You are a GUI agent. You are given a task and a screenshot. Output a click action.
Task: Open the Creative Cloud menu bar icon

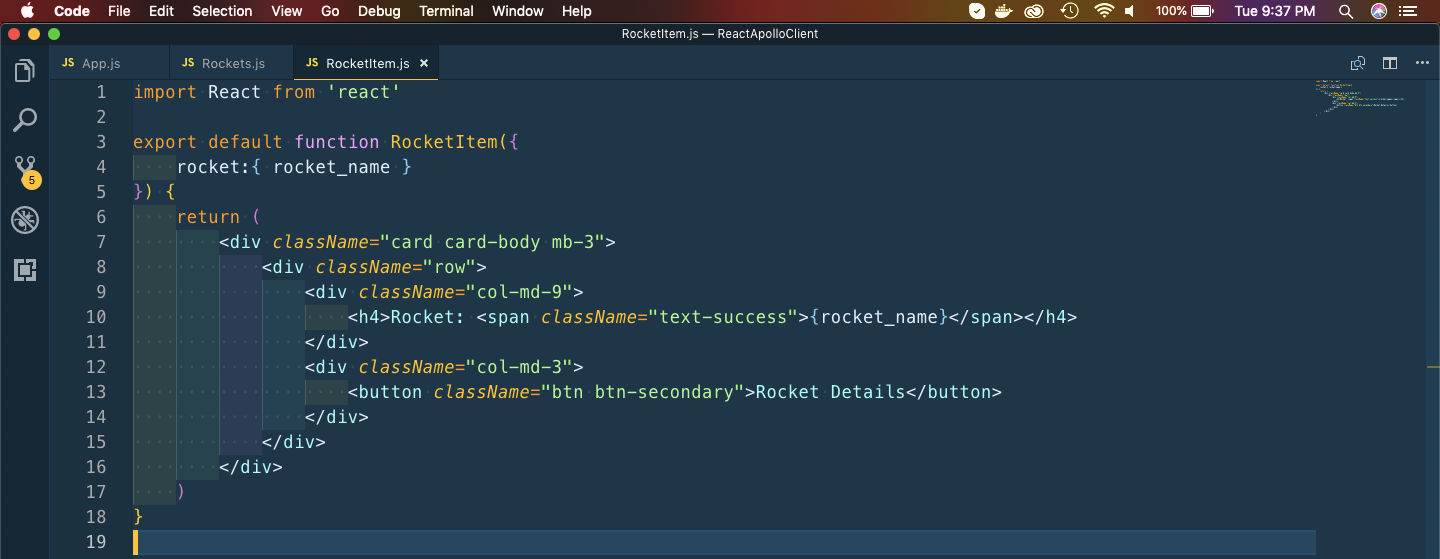(x=1036, y=11)
